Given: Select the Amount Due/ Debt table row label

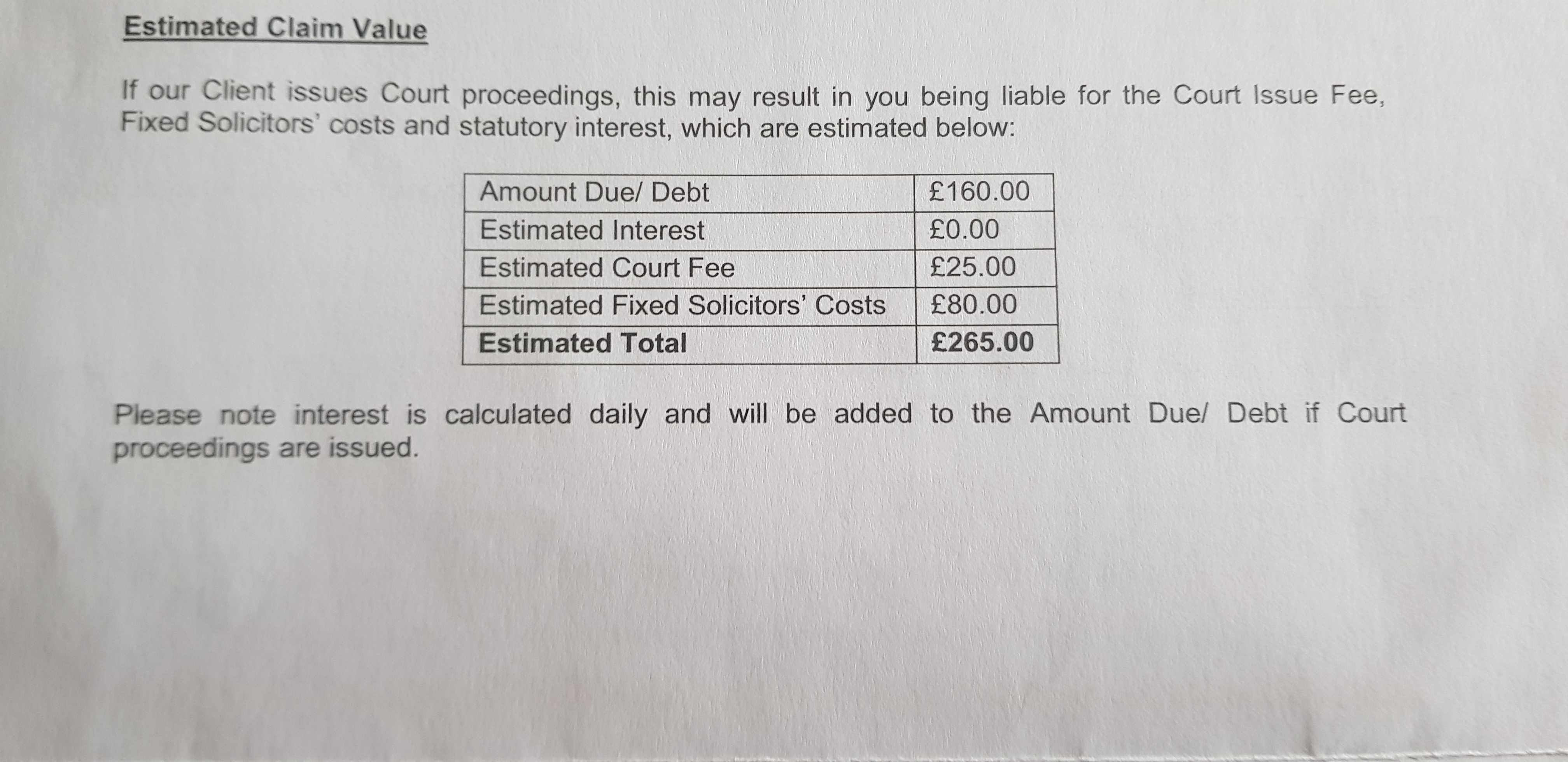Looking at the screenshot, I should tap(594, 192).
